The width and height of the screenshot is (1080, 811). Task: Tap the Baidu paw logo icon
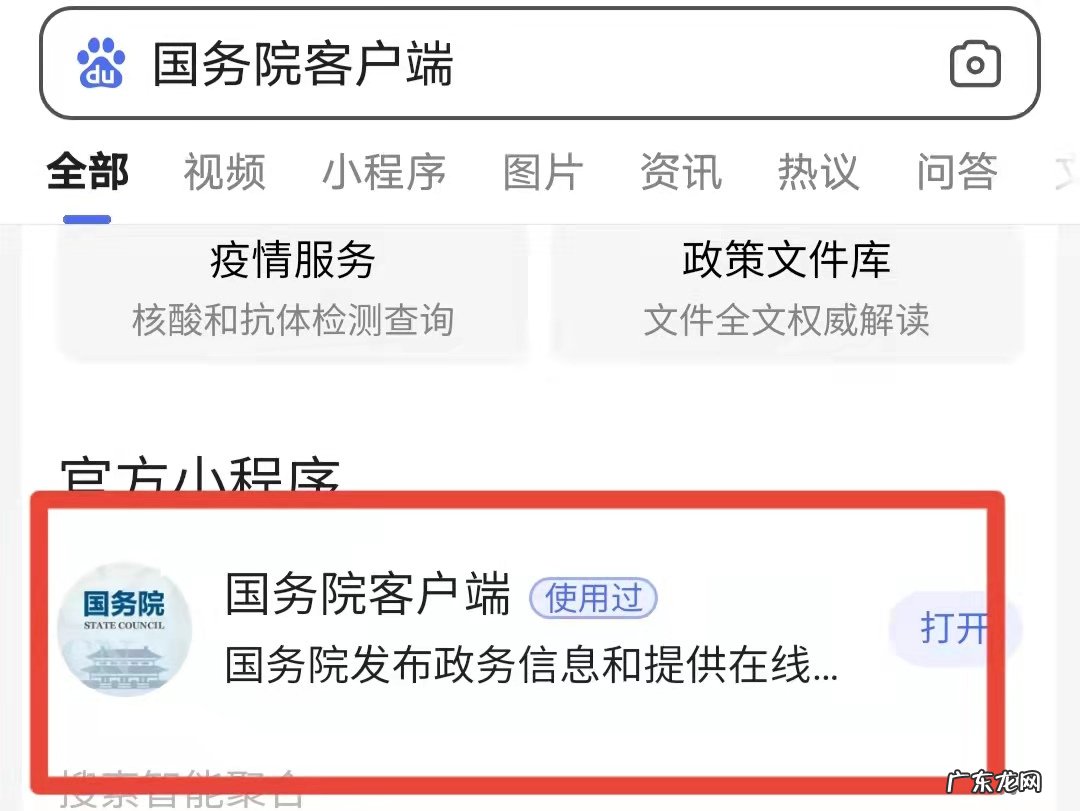click(x=101, y=63)
